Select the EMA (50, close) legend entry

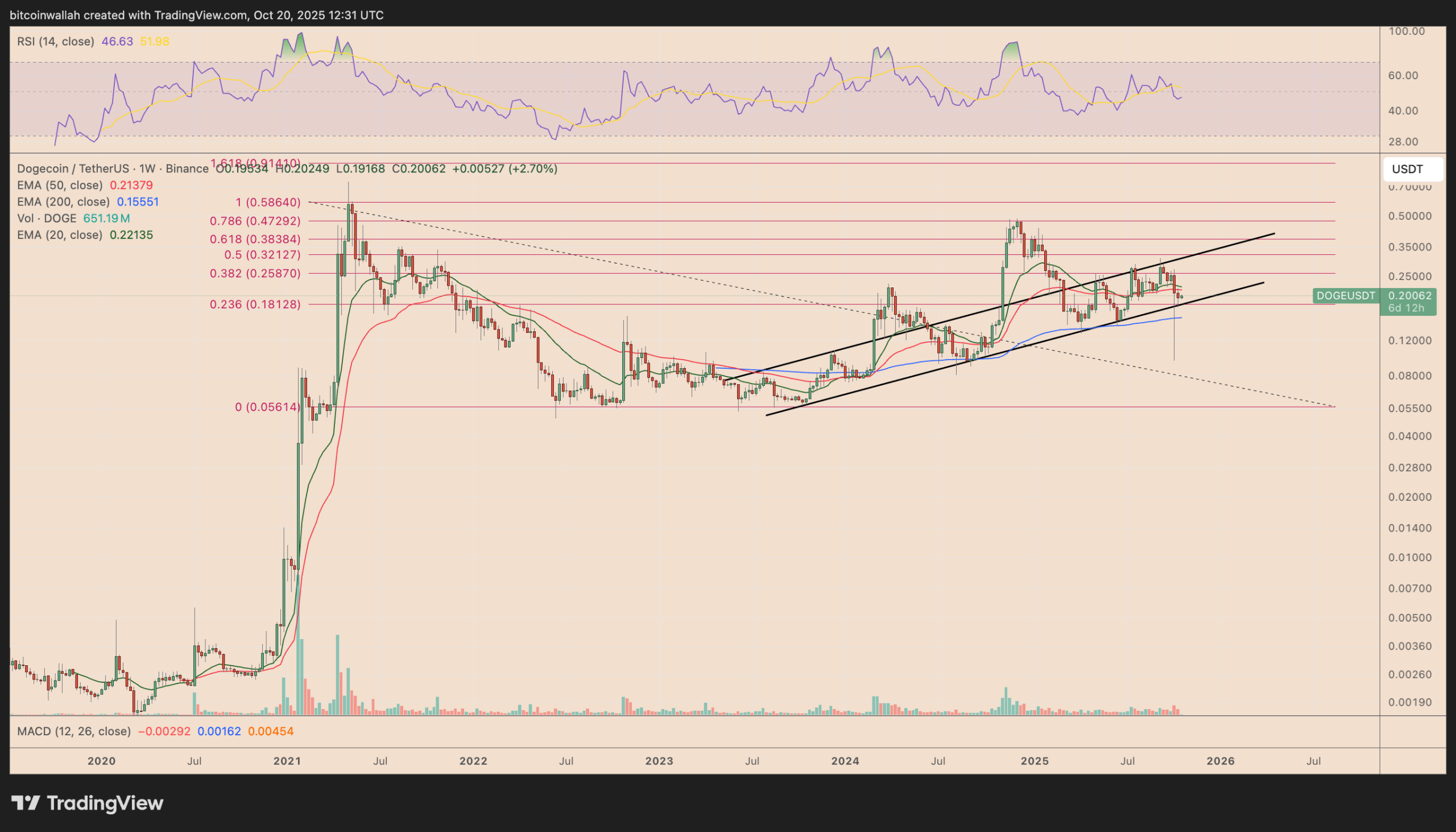tap(60, 185)
